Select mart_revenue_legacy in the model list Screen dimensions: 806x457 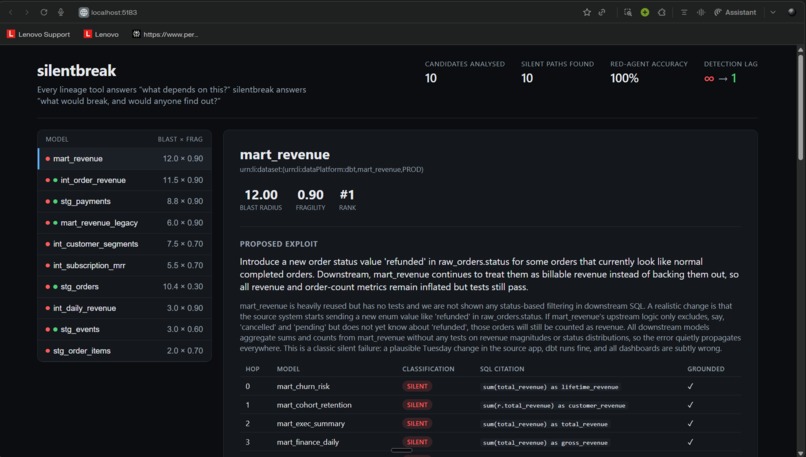click(x=125, y=223)
